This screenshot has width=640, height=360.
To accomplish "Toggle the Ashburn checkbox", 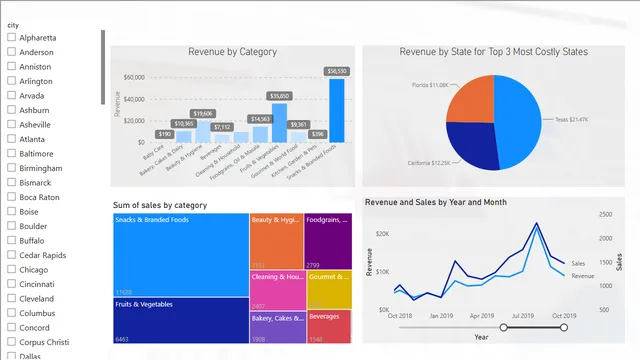I will 11,110.
